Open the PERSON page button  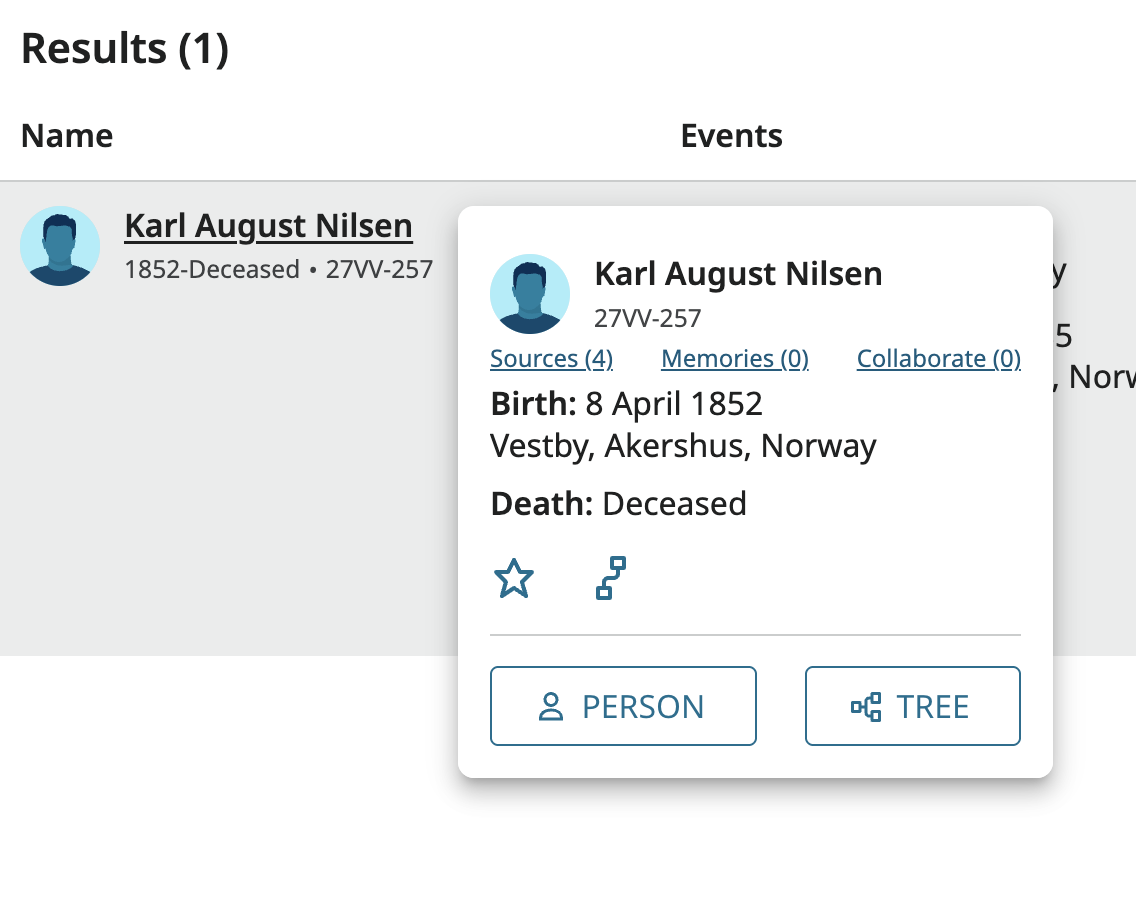point(623,706)
